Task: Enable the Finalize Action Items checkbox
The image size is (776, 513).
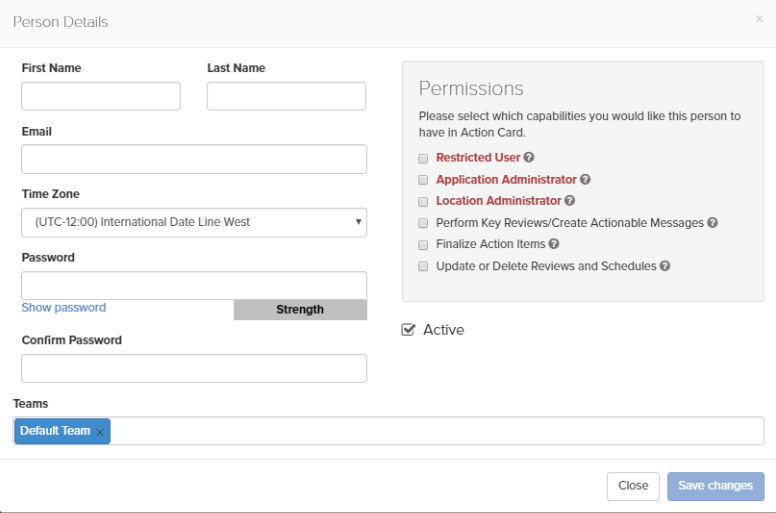Action: click(x=423, y=244)
